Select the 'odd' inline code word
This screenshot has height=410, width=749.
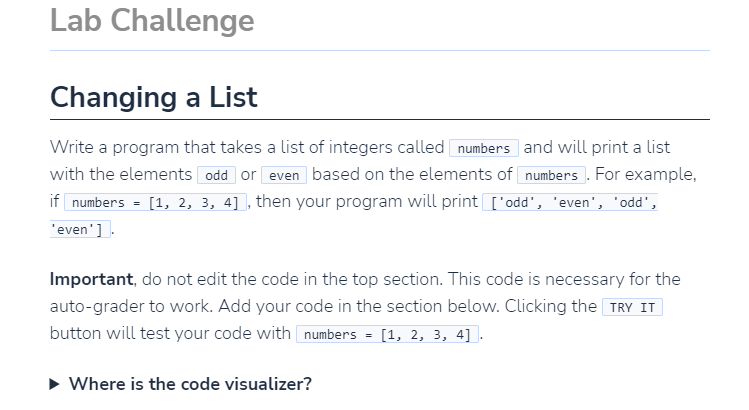point(216,175)
